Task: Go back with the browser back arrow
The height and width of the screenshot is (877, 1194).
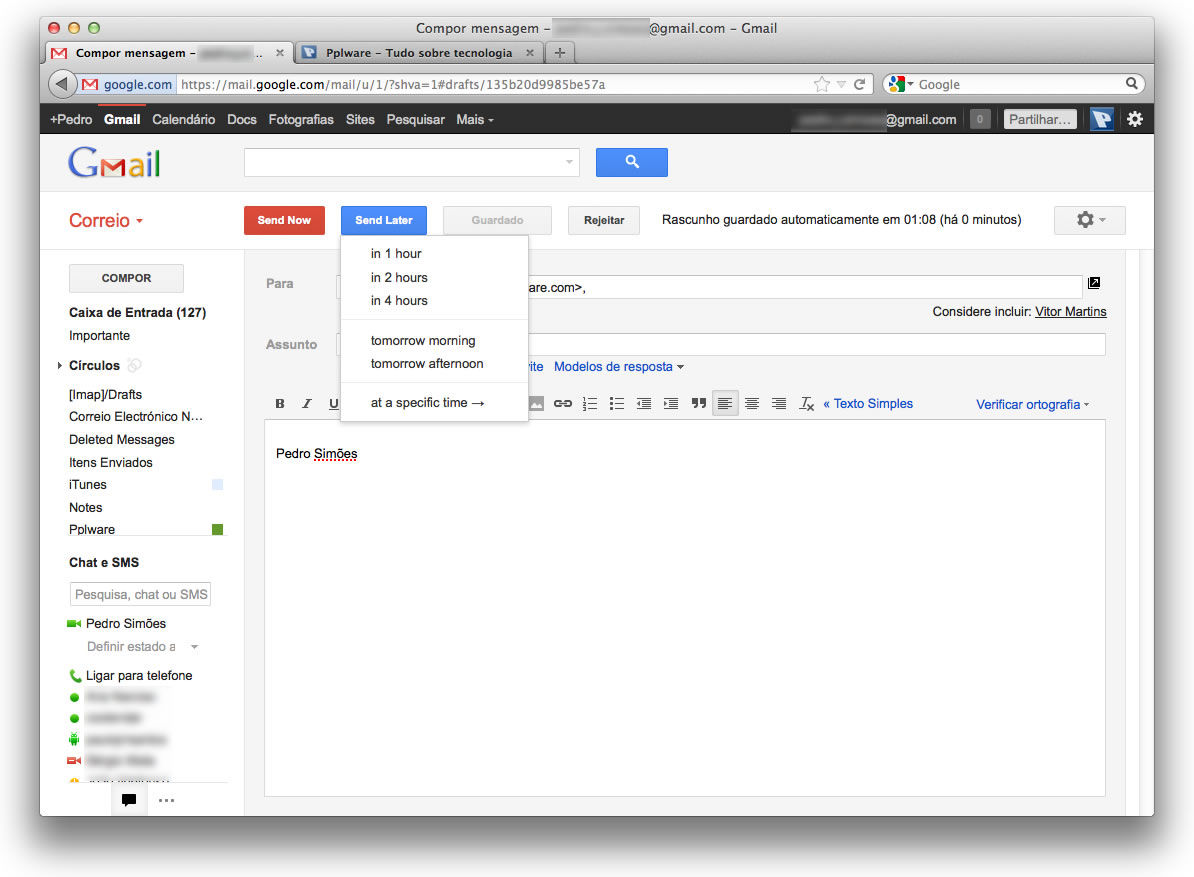Action: [62, 84]
